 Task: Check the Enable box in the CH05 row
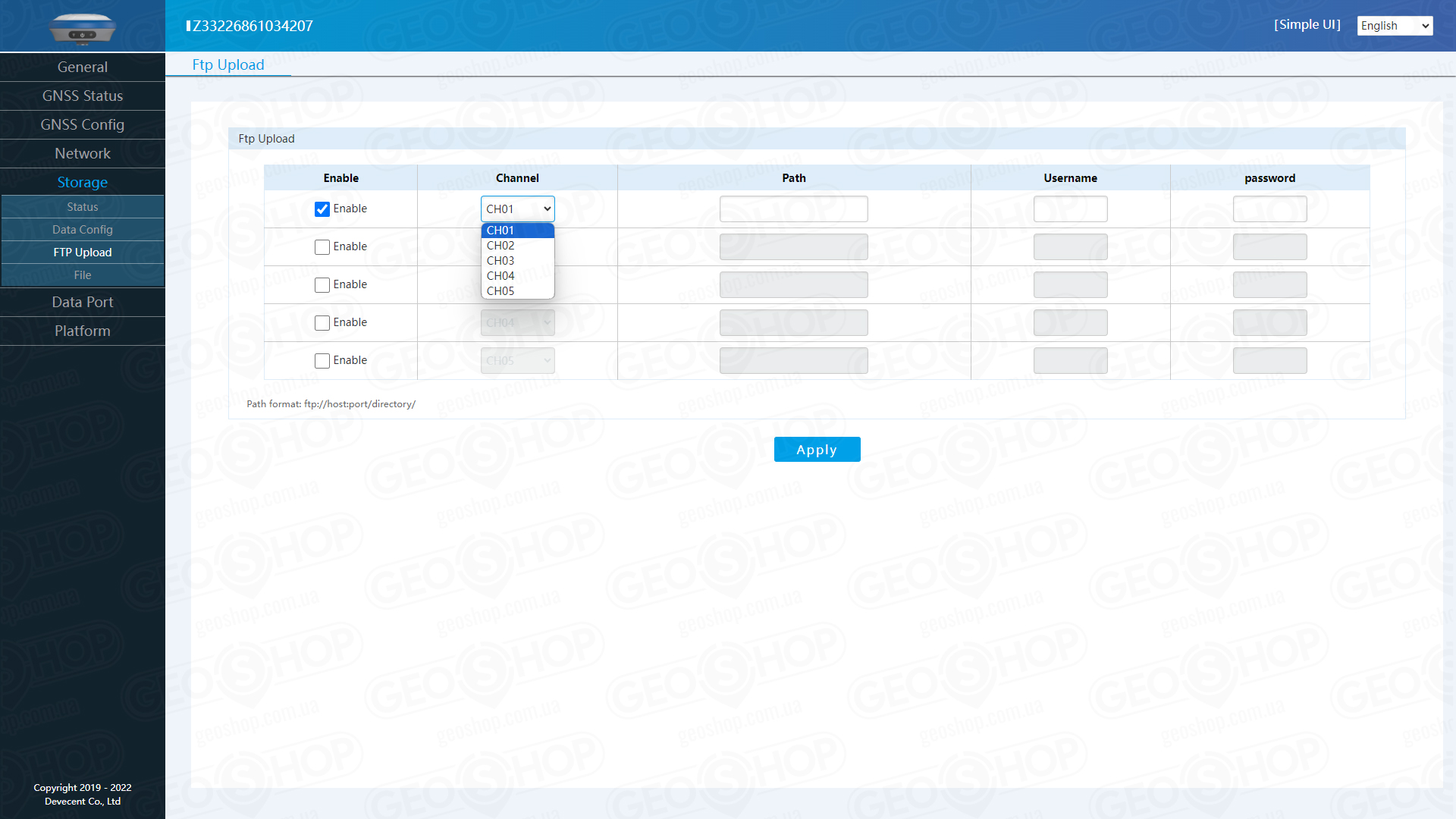pos(322,361)
